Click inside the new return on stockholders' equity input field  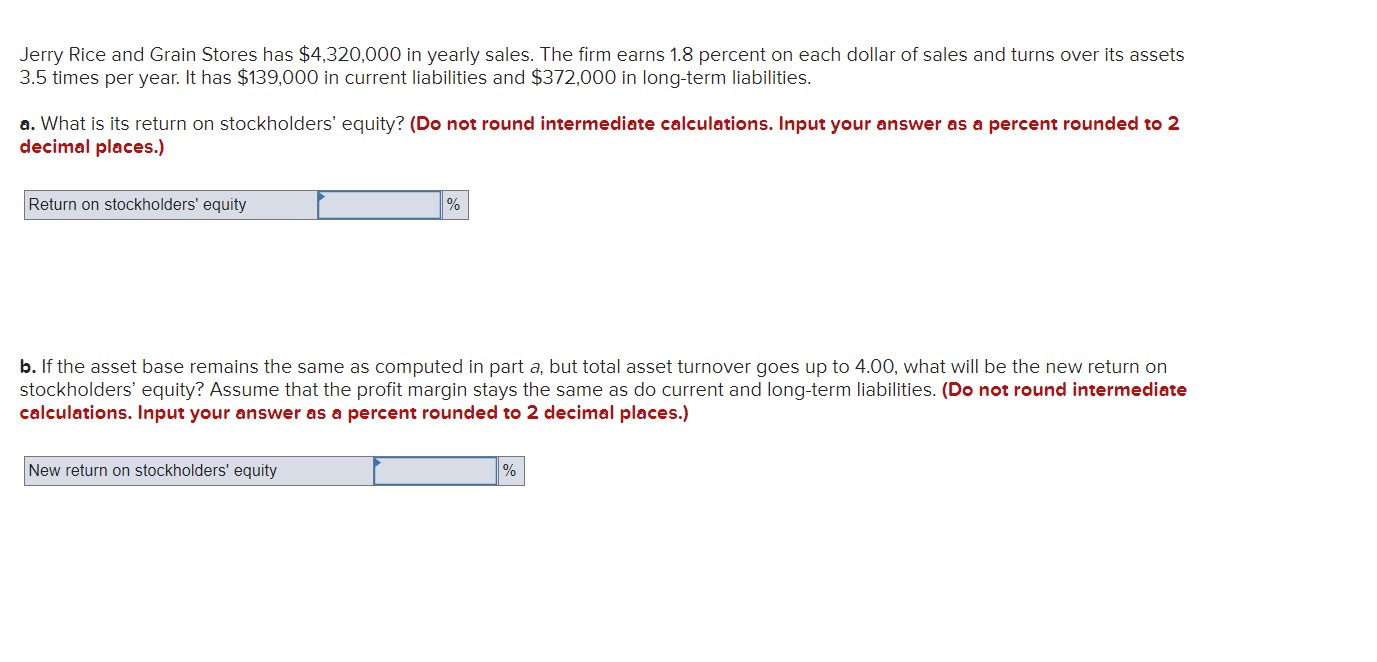tap(435, 470)
